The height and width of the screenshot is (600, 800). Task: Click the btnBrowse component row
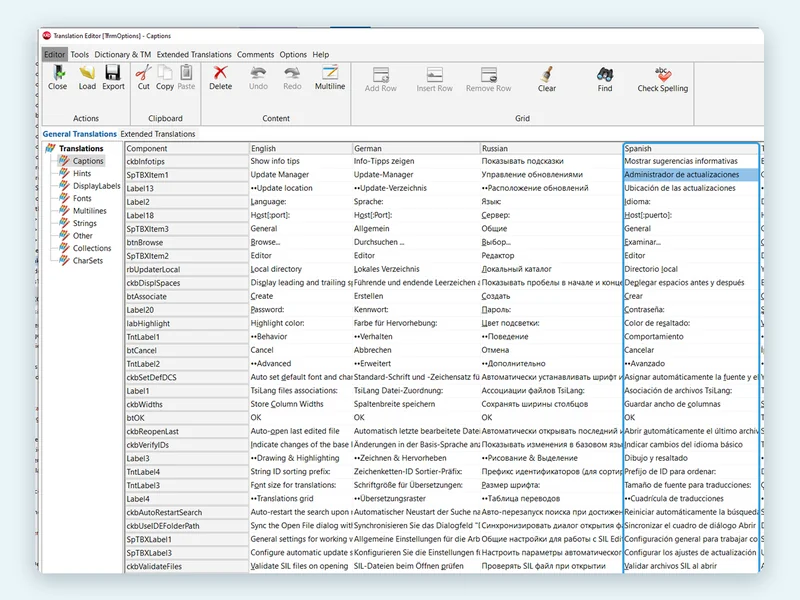(x=187, y=242)
